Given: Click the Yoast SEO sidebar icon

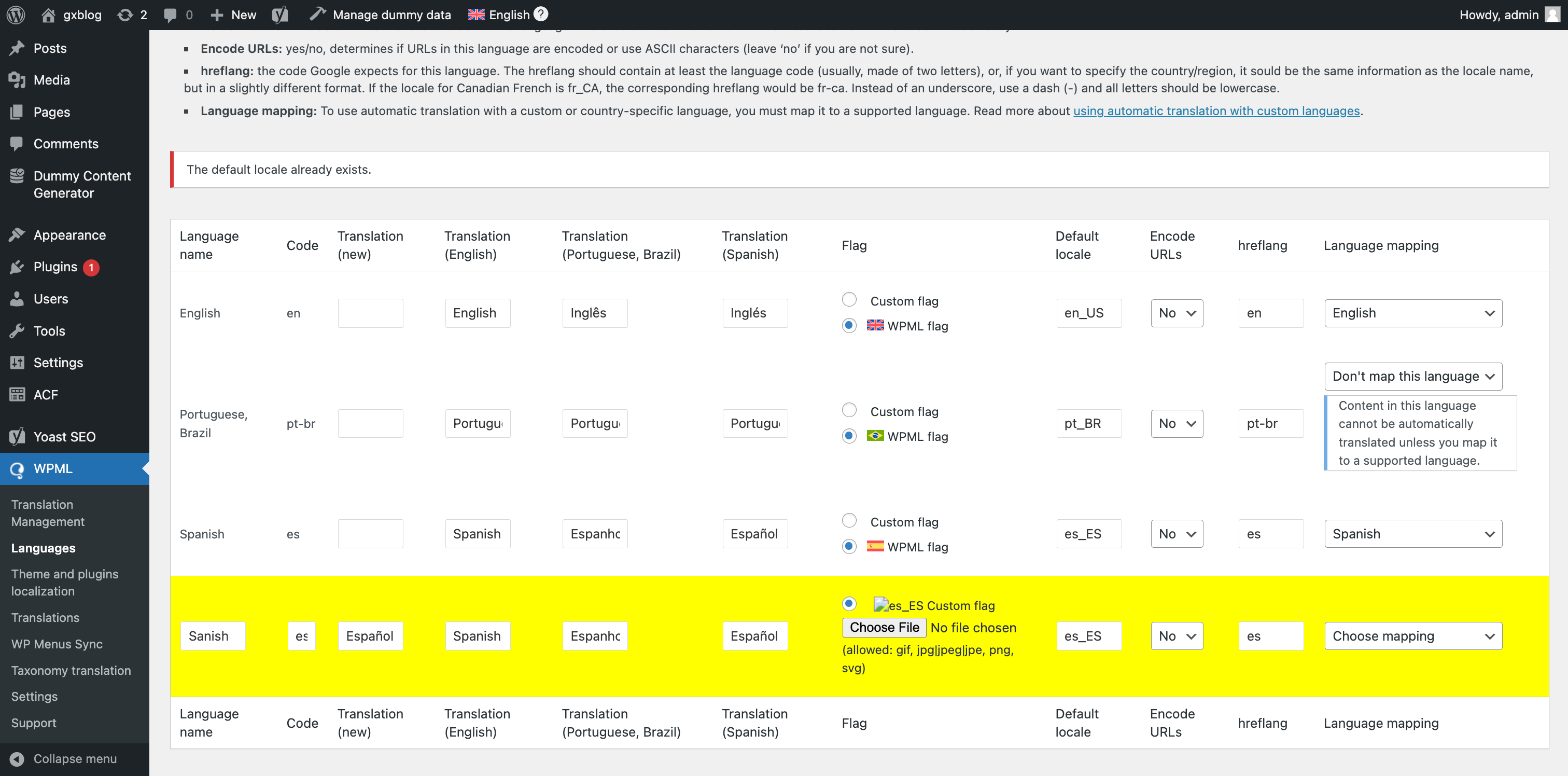Looking at the screenshot, I should (x=17, y=436).
